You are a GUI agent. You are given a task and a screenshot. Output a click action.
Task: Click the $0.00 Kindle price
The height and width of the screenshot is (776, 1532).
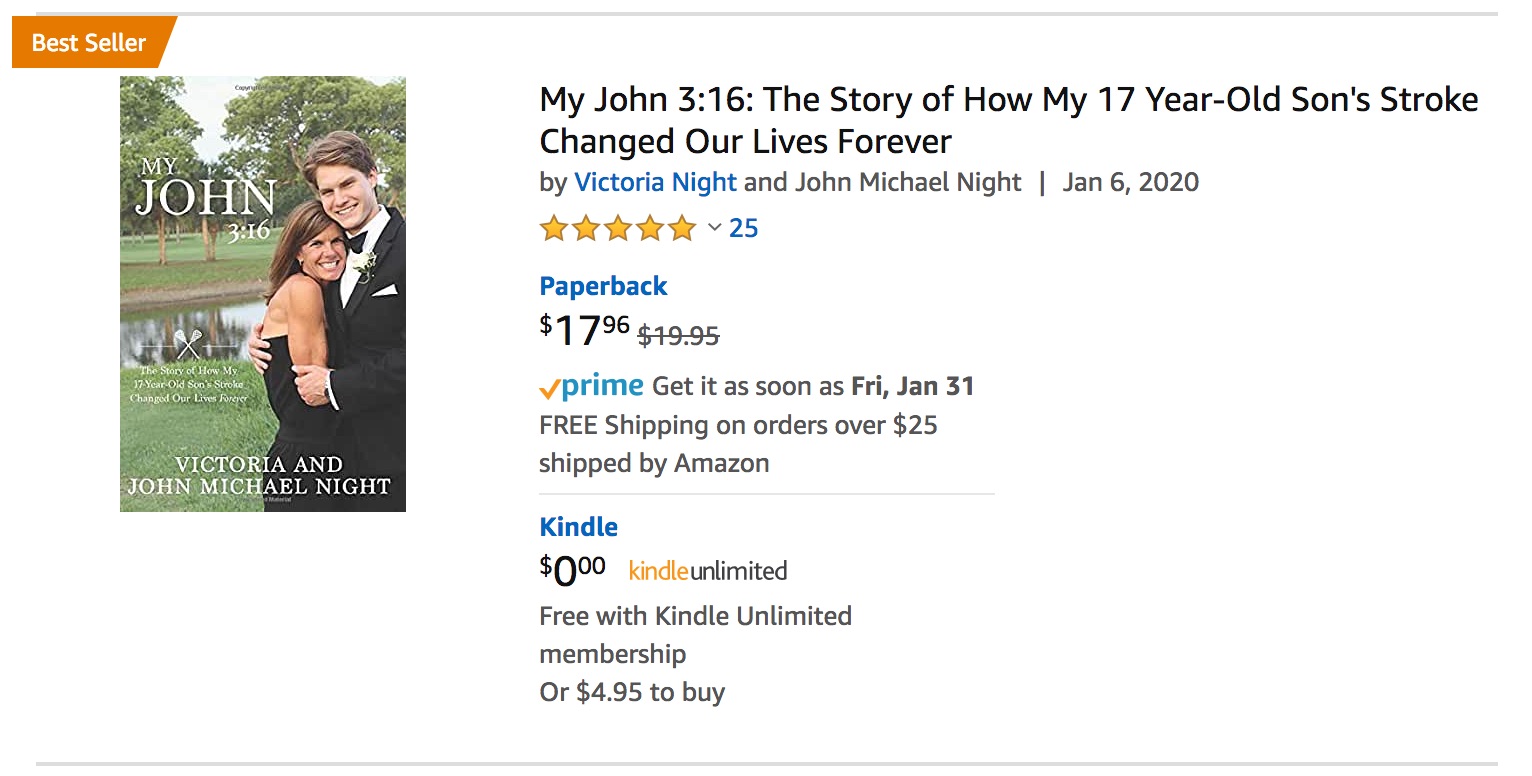click(x=573, y=571)
